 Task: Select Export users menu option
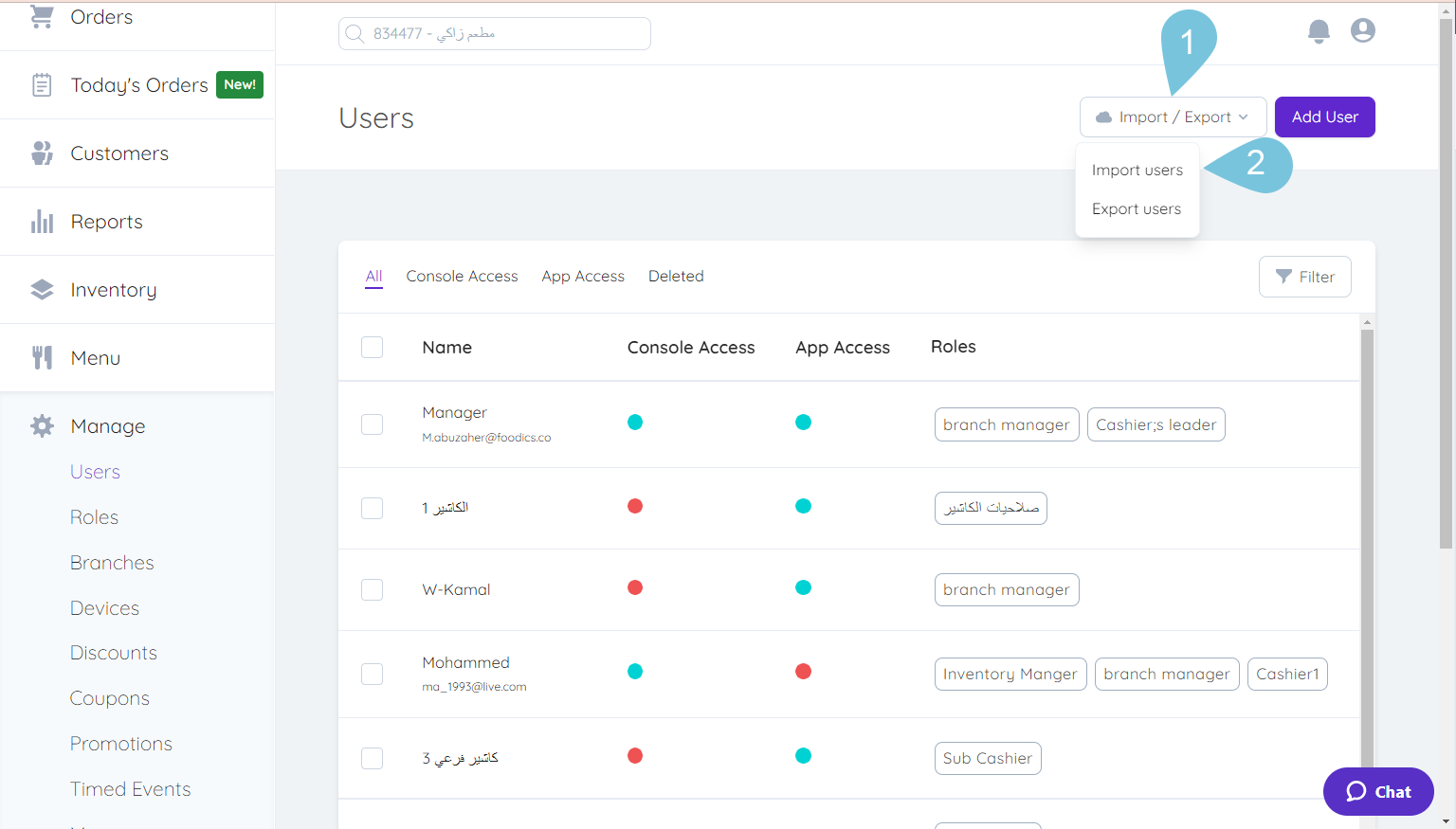[1137, 208]
